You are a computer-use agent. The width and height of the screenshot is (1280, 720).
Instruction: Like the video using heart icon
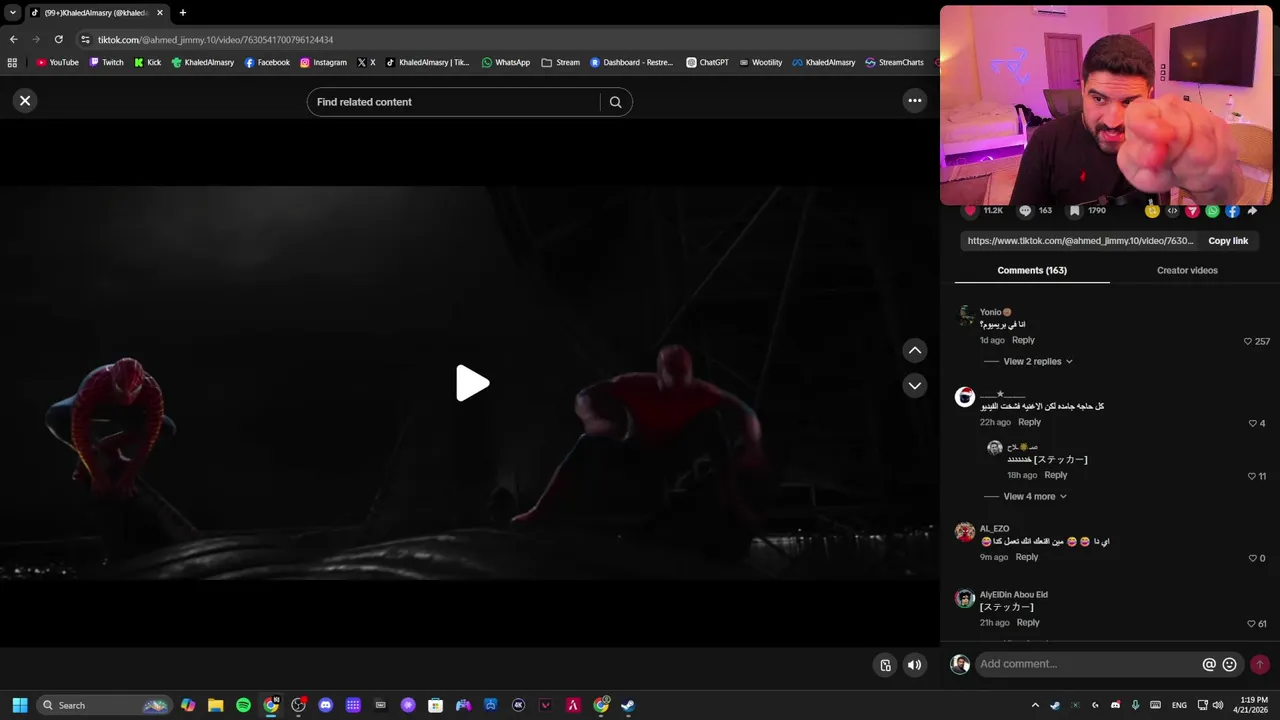point(969,211)
